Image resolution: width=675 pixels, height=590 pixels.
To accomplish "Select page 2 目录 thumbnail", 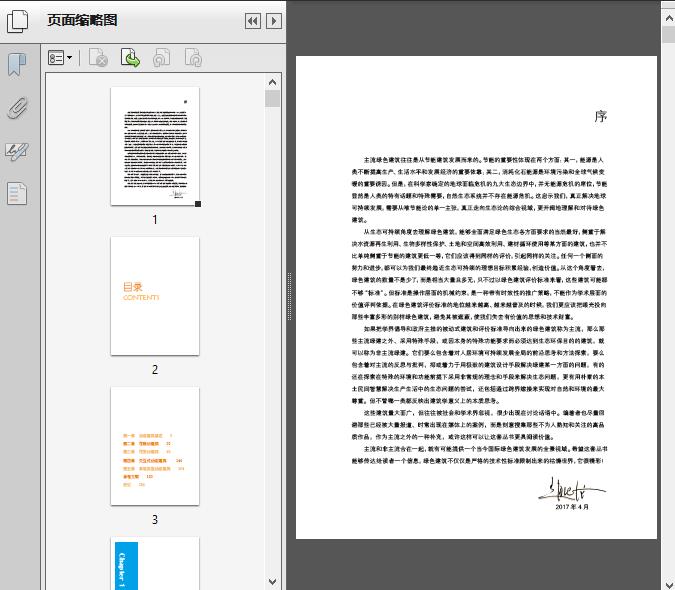I will coord(155,296).
